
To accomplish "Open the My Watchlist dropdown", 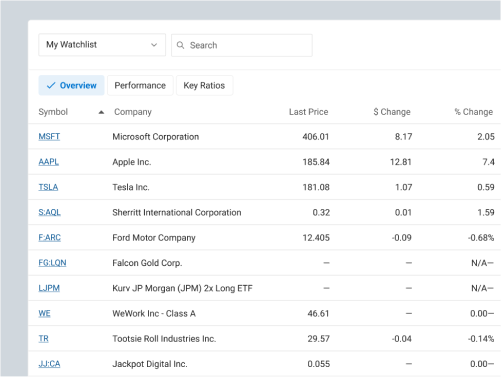I will [x=102, y=45].
